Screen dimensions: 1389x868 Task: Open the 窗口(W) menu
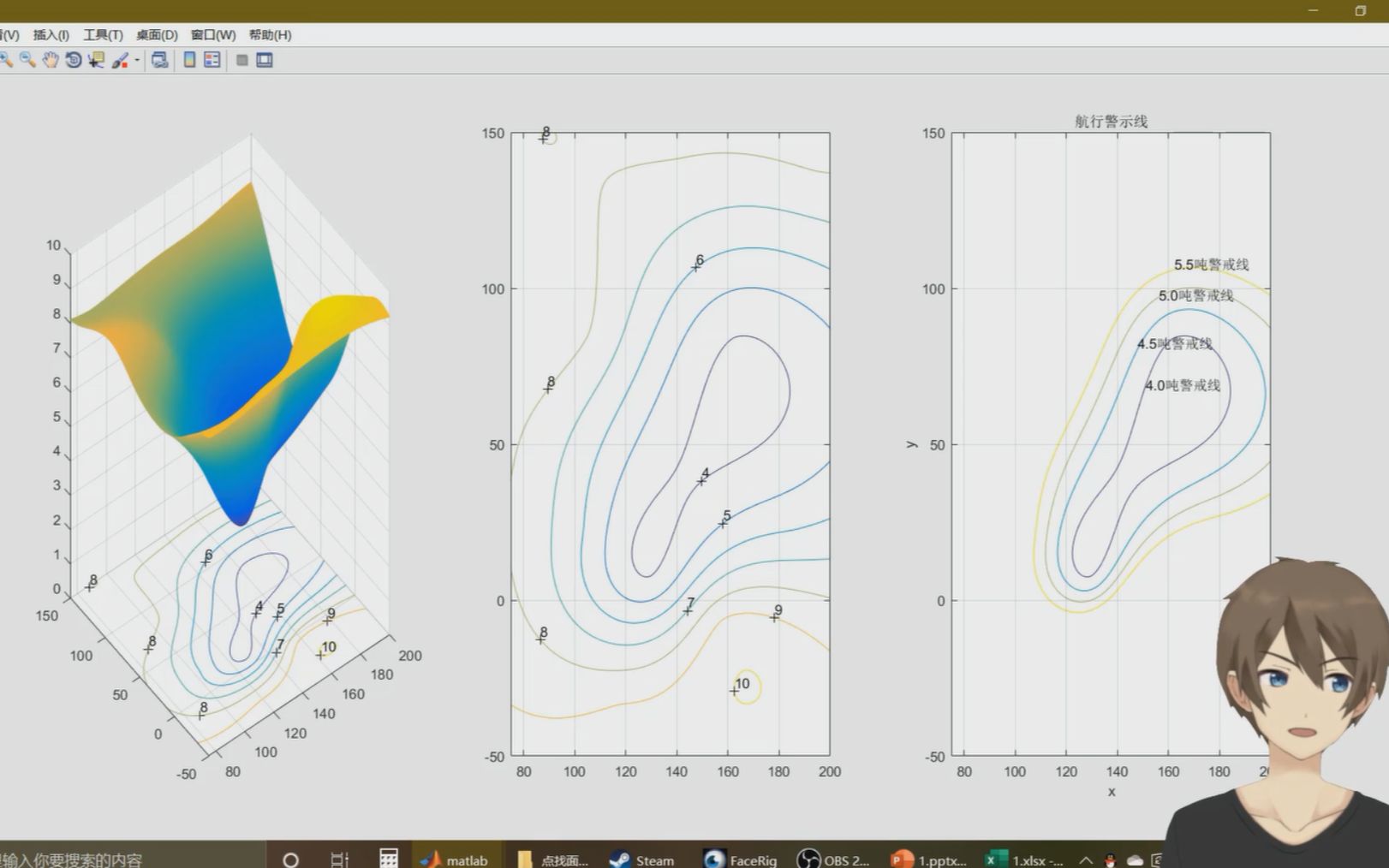click(x=213, y=35)
